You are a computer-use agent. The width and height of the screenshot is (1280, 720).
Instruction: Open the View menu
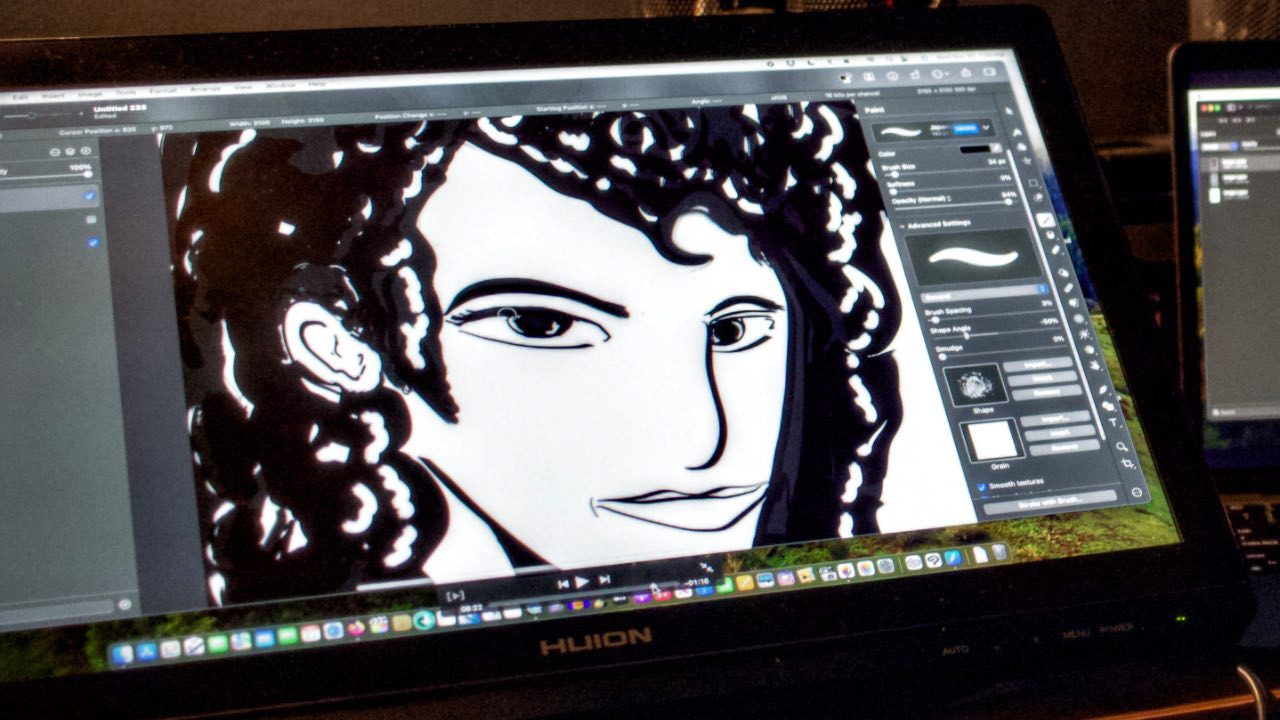coord(242,88)
